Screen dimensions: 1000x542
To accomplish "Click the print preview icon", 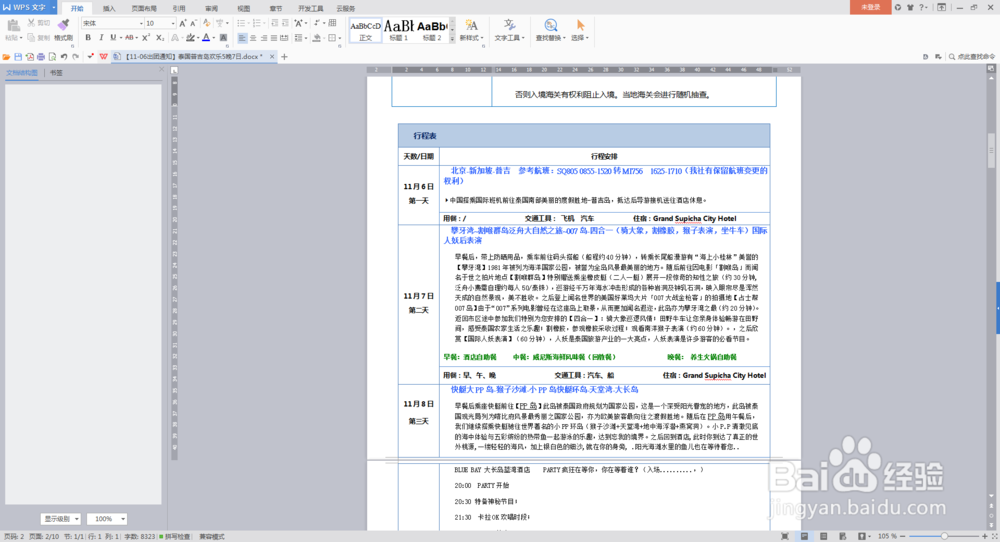I will tap(52, 57).
